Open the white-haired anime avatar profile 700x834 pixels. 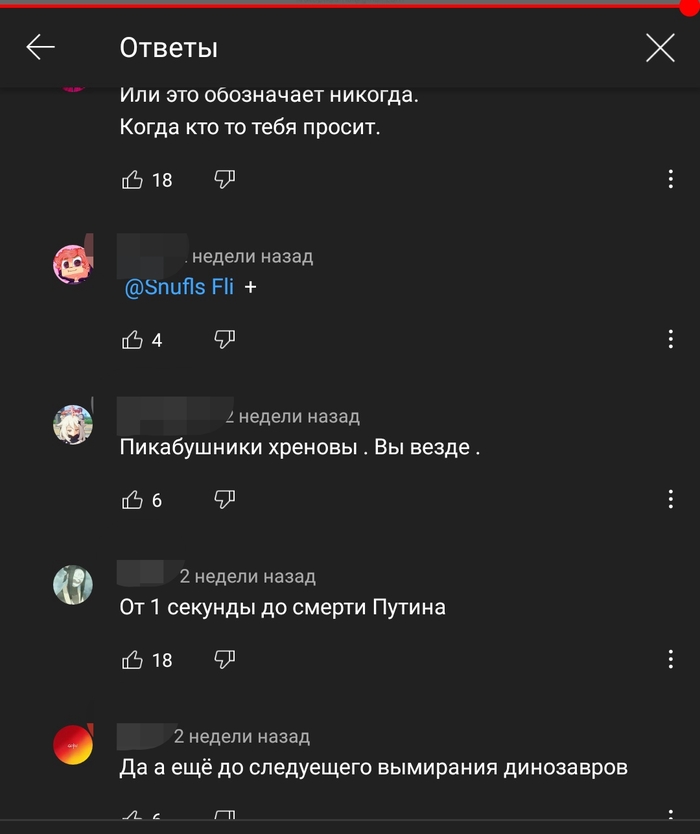click(x=73, y=424)
